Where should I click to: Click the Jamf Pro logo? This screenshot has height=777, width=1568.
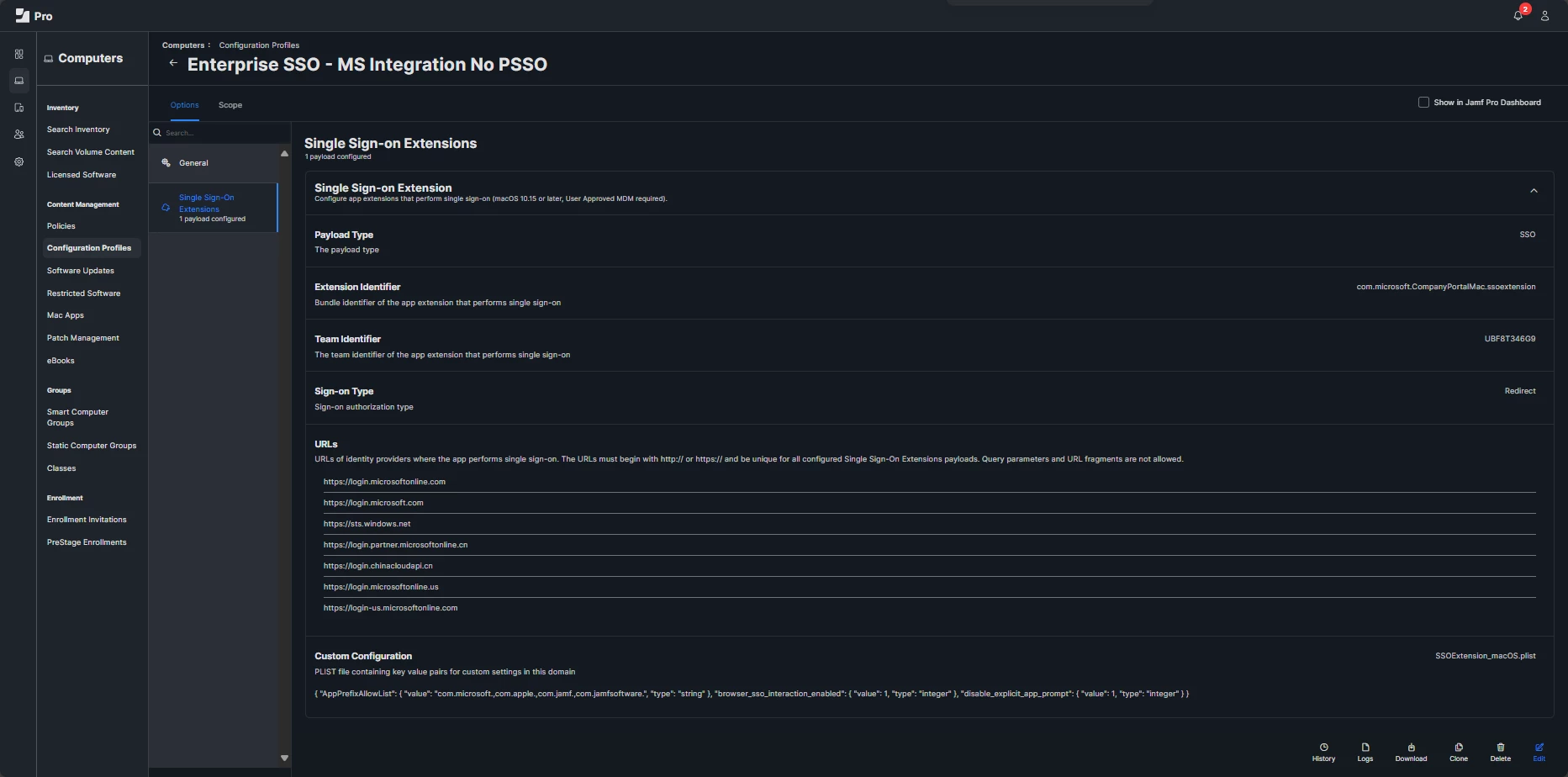point(34,16)
